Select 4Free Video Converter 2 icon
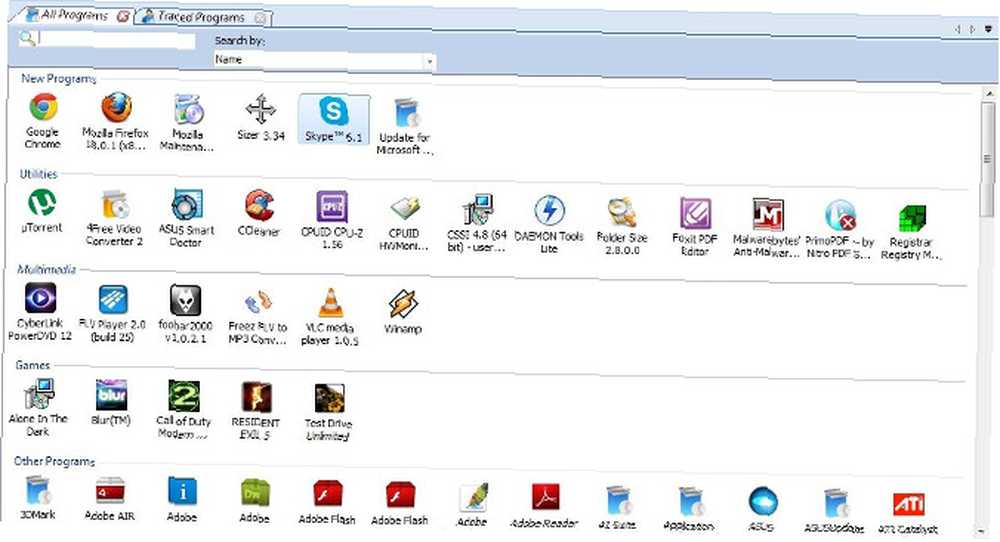 click(115, 205)
